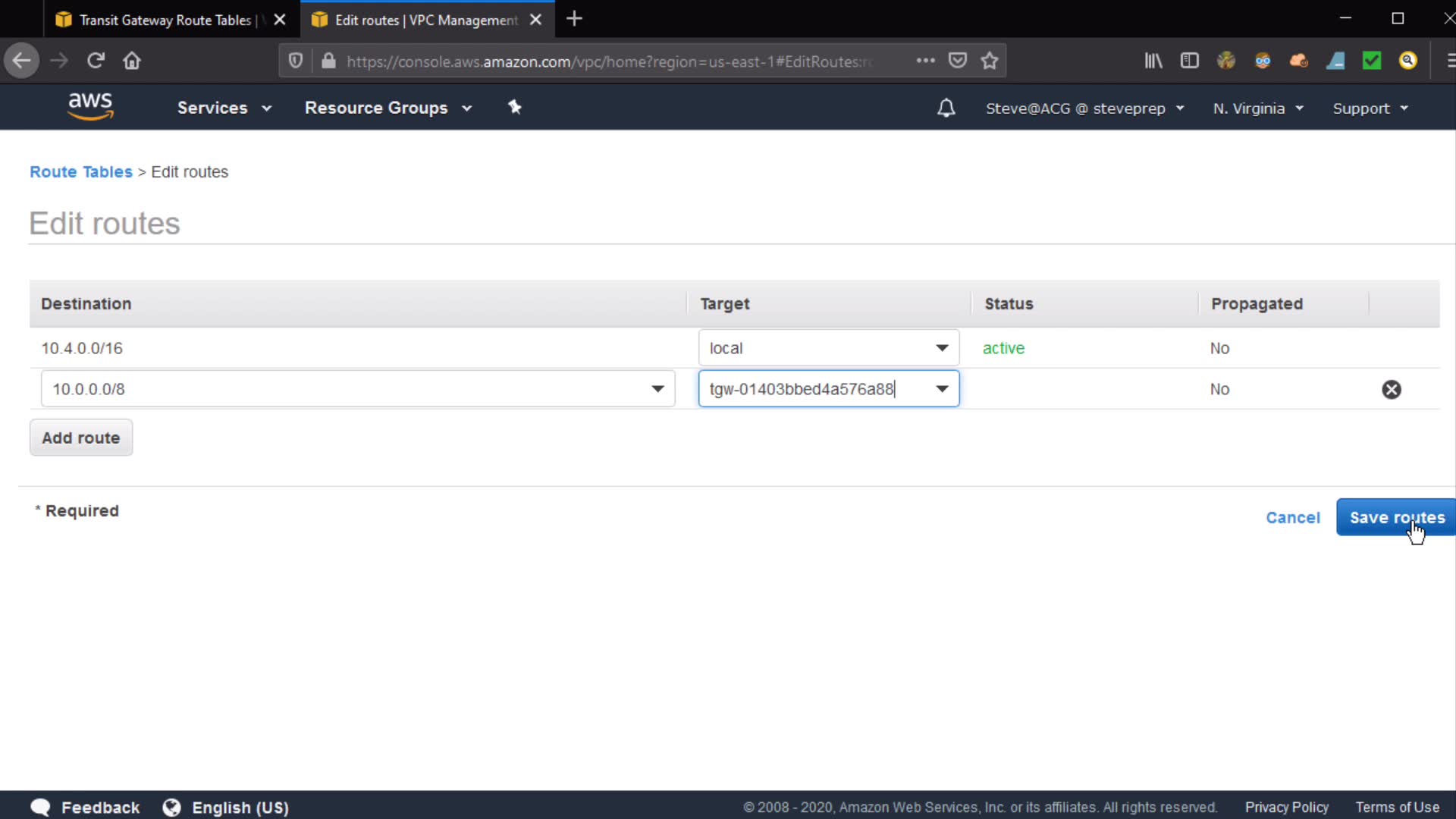Open the tgw target dropdown arrow
The width and height of the screenshot is (1456, 819).
click(x=942, y=389)
